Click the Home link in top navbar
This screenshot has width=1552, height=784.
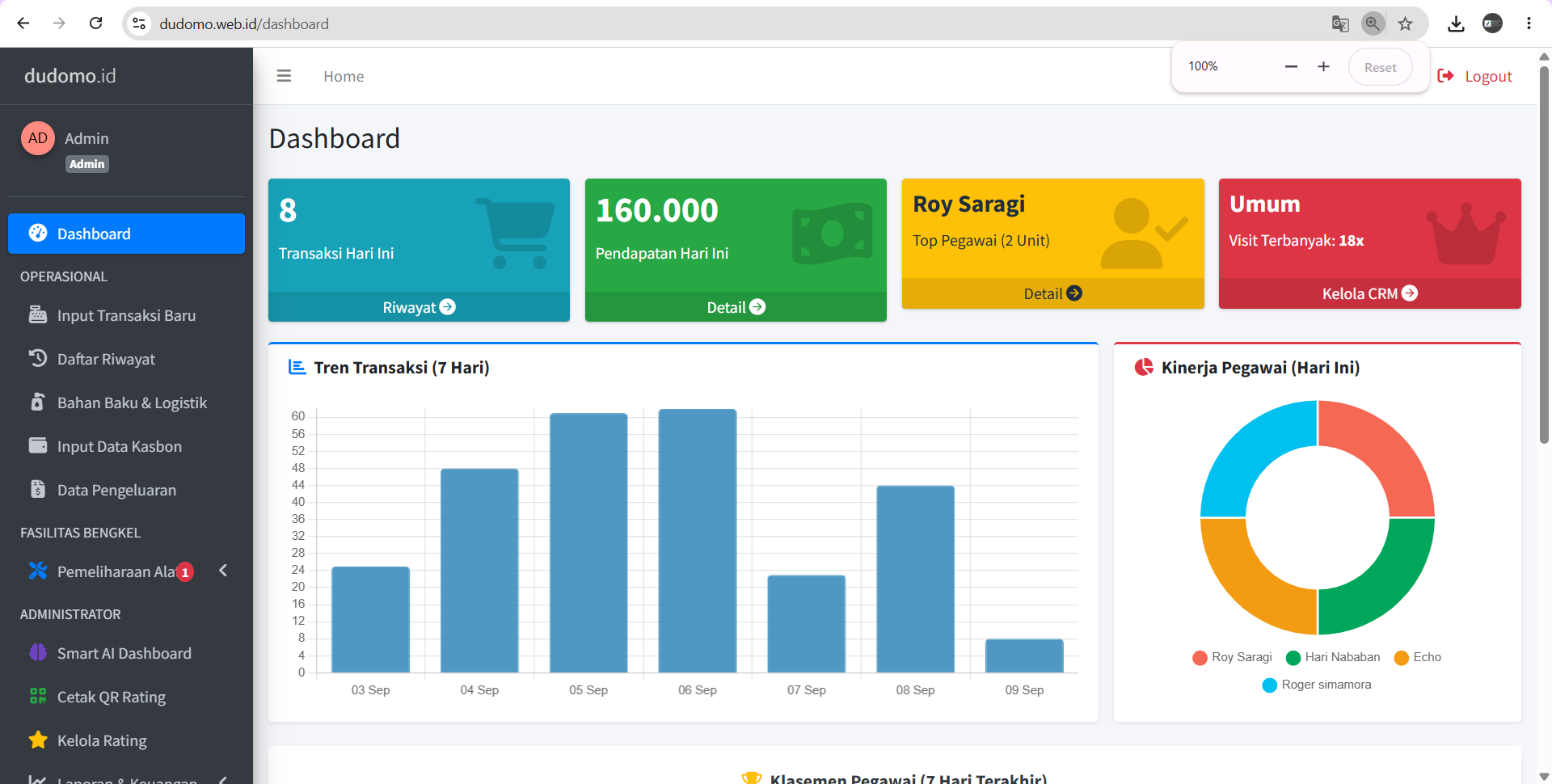tap(344, 76)
